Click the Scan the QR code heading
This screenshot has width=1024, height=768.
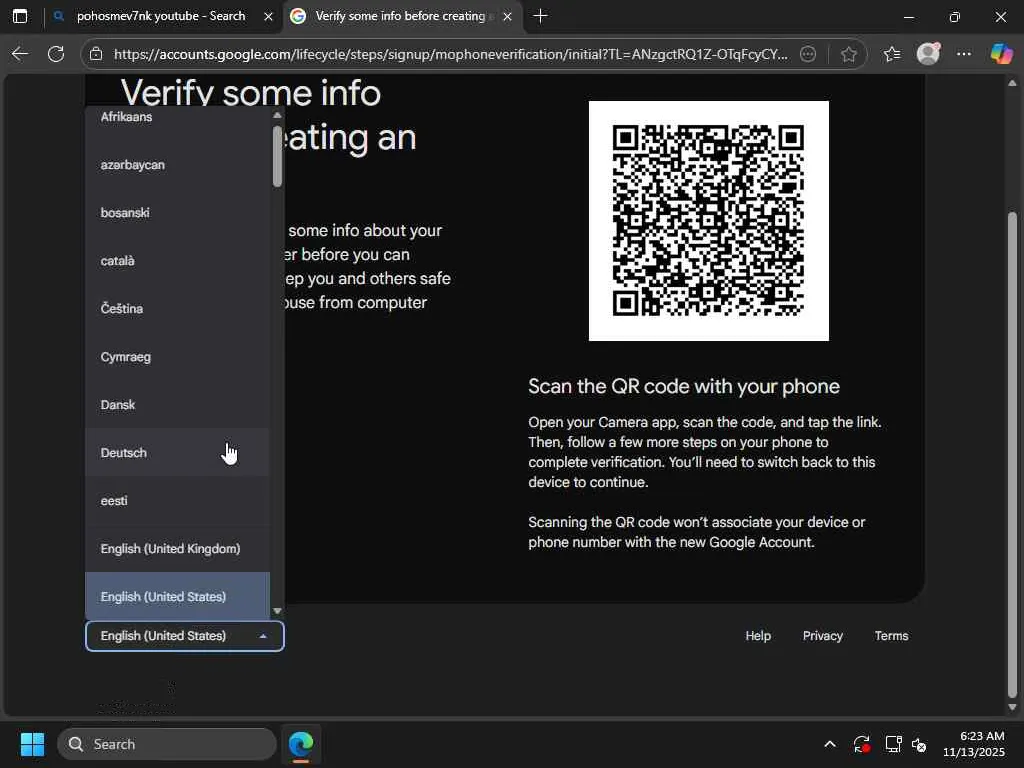[684, 387]
